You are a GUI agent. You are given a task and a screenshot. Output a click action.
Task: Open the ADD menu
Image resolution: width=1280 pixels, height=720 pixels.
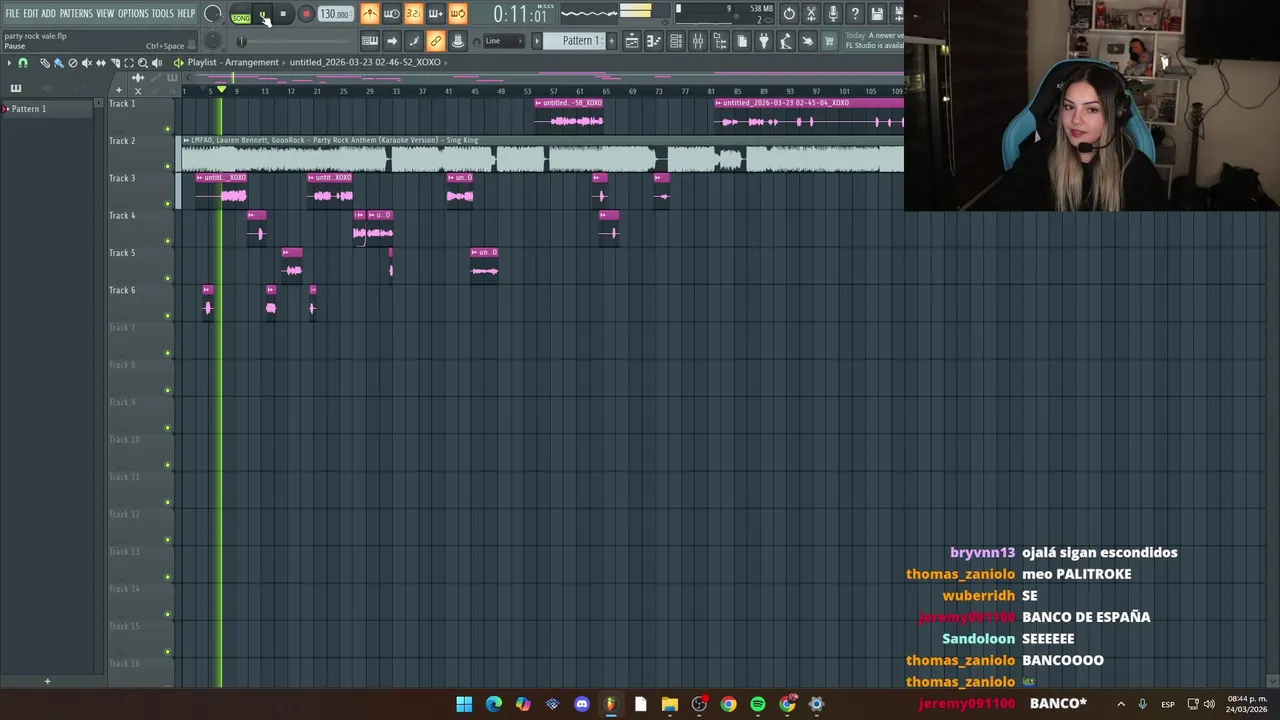pos(48,14)
